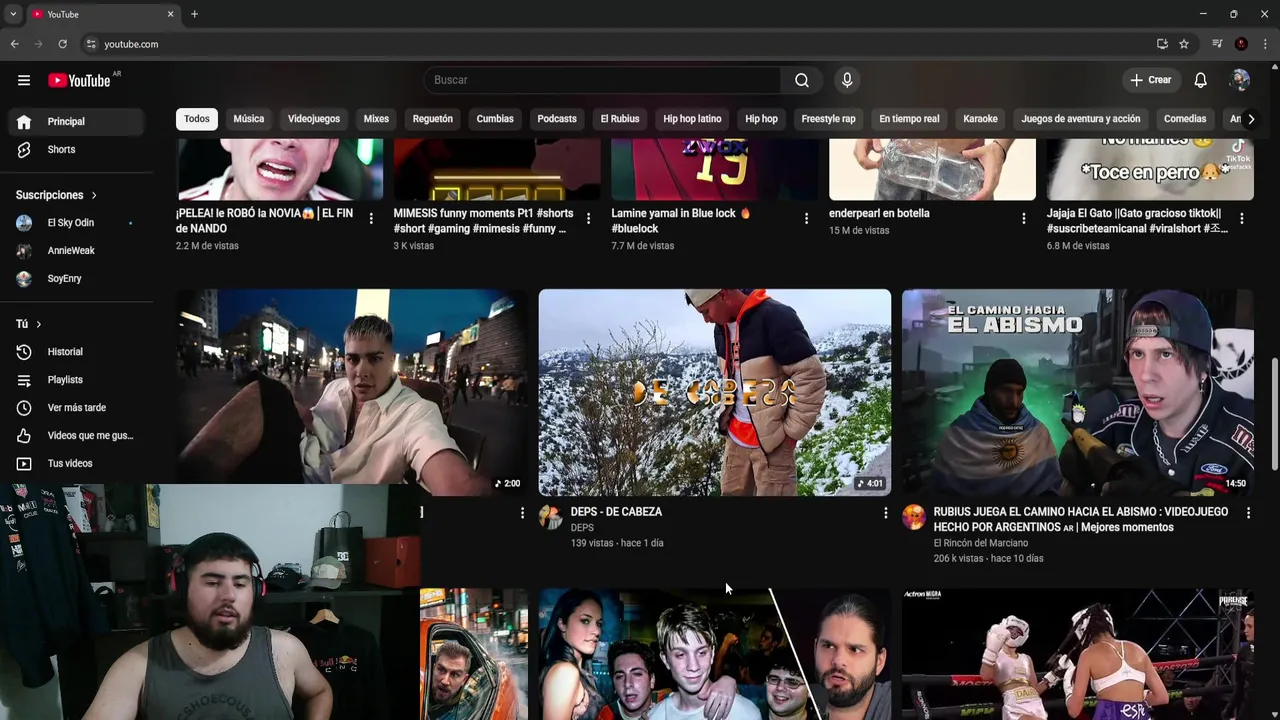Viewport: 1280px width, 720px height.
Task: Open Chrome tab search dropdown
Action: click(x=13, y=14)
